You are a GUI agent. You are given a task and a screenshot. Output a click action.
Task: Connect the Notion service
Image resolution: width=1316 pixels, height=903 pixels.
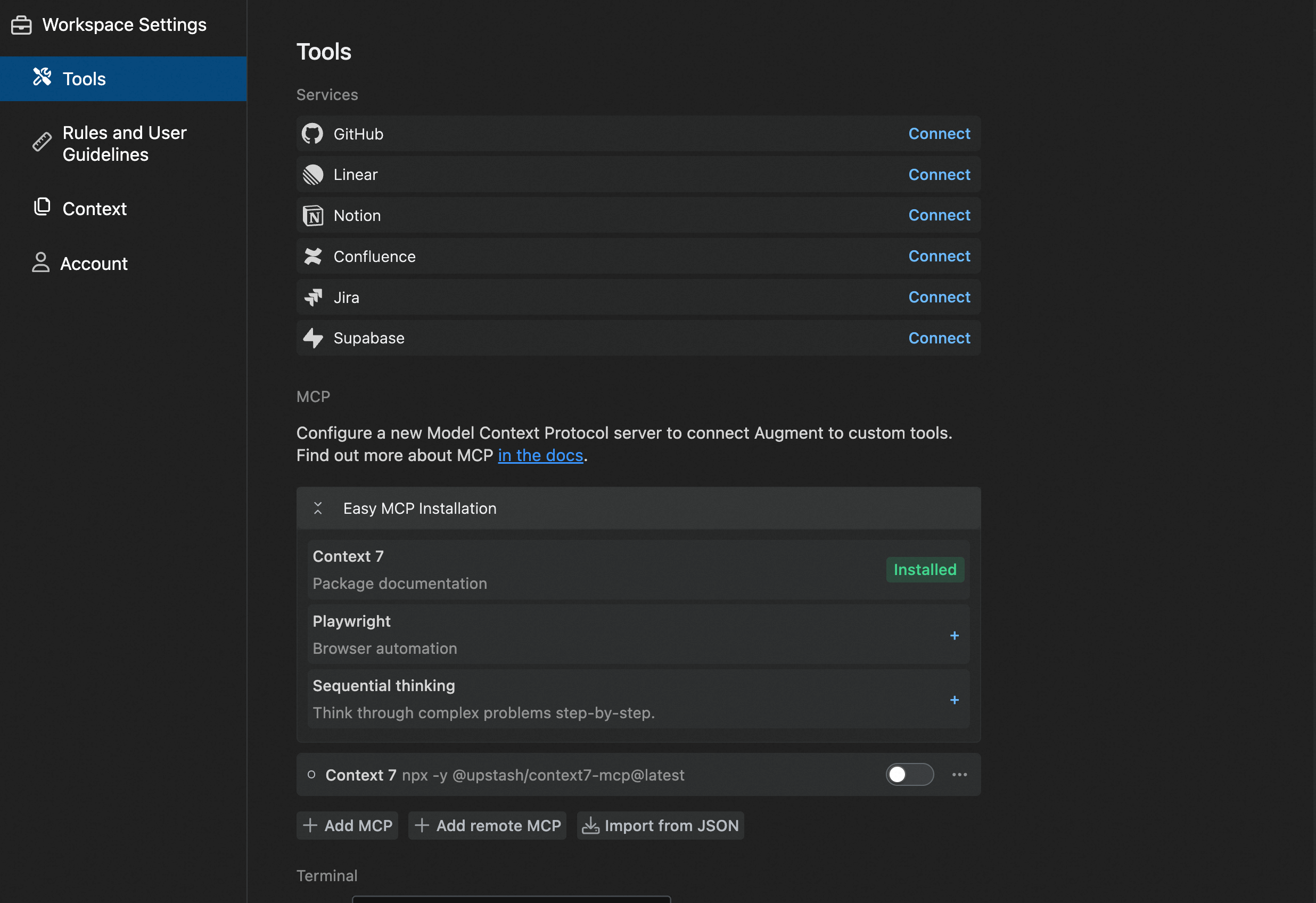click(x=940, y=215)
